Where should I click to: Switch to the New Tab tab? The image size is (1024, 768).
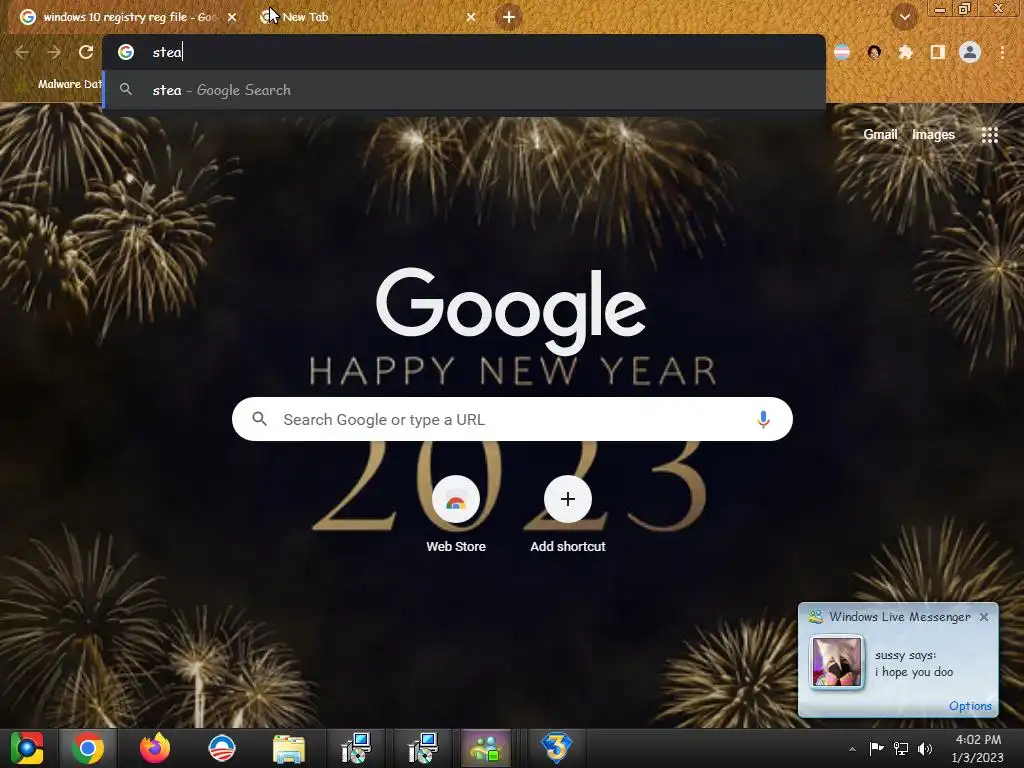tap(366, 17)
